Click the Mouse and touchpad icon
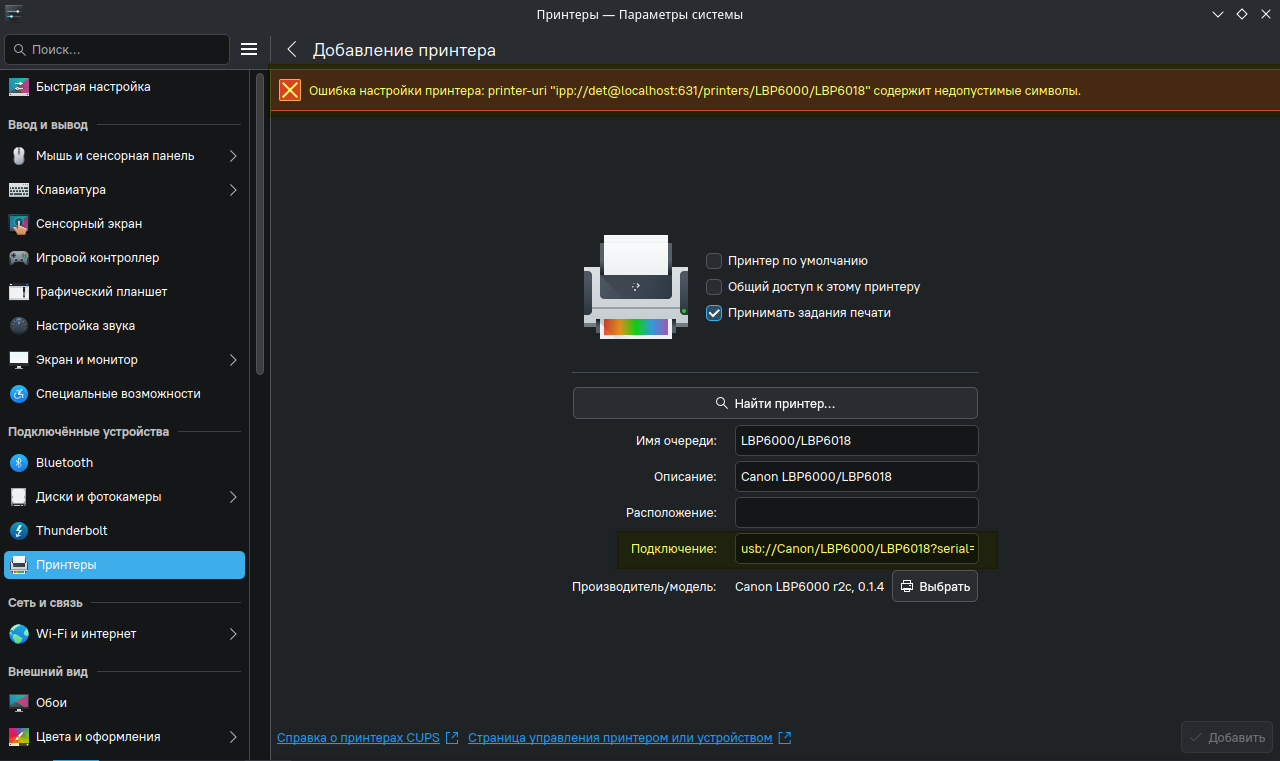This screenshot has height=761, width=1280. (x=19, y=156)
